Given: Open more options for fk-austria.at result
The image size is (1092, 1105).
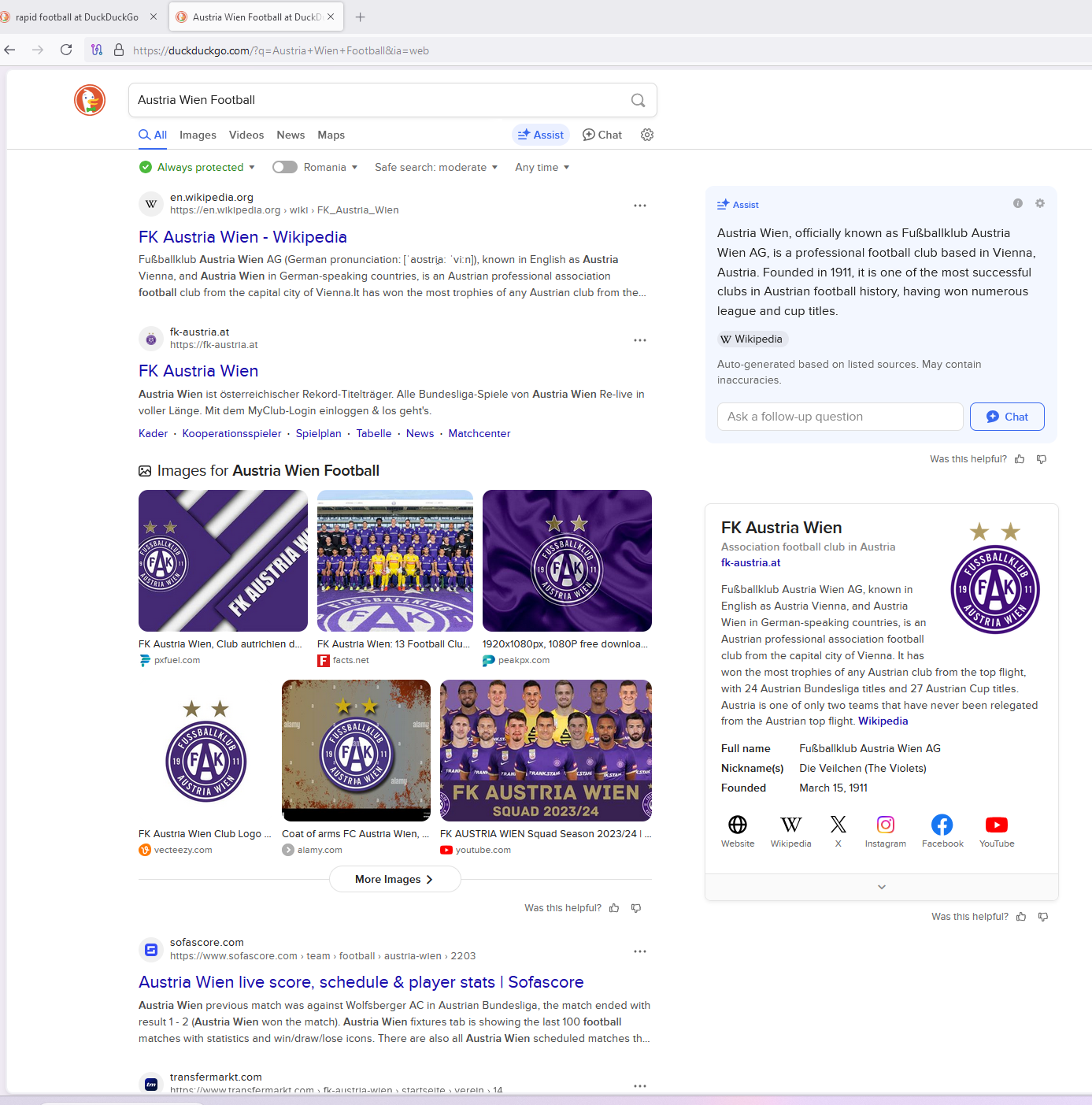Looking at the screenshot, I should point(640,340).
